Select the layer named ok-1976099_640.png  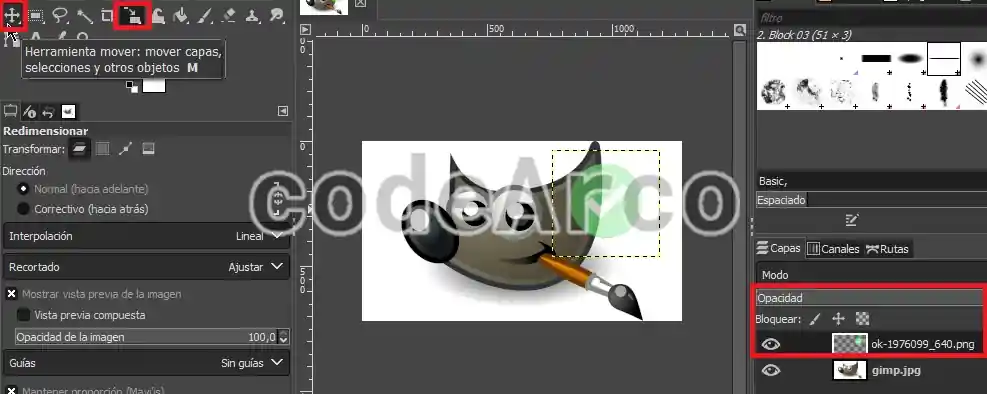[923, 344]
